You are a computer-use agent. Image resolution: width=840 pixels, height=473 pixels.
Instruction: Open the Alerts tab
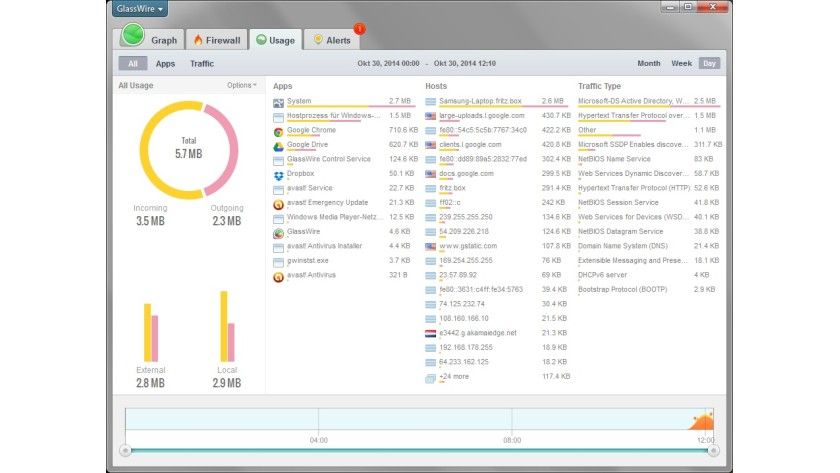pyautogui.click(x=332, y=40)
